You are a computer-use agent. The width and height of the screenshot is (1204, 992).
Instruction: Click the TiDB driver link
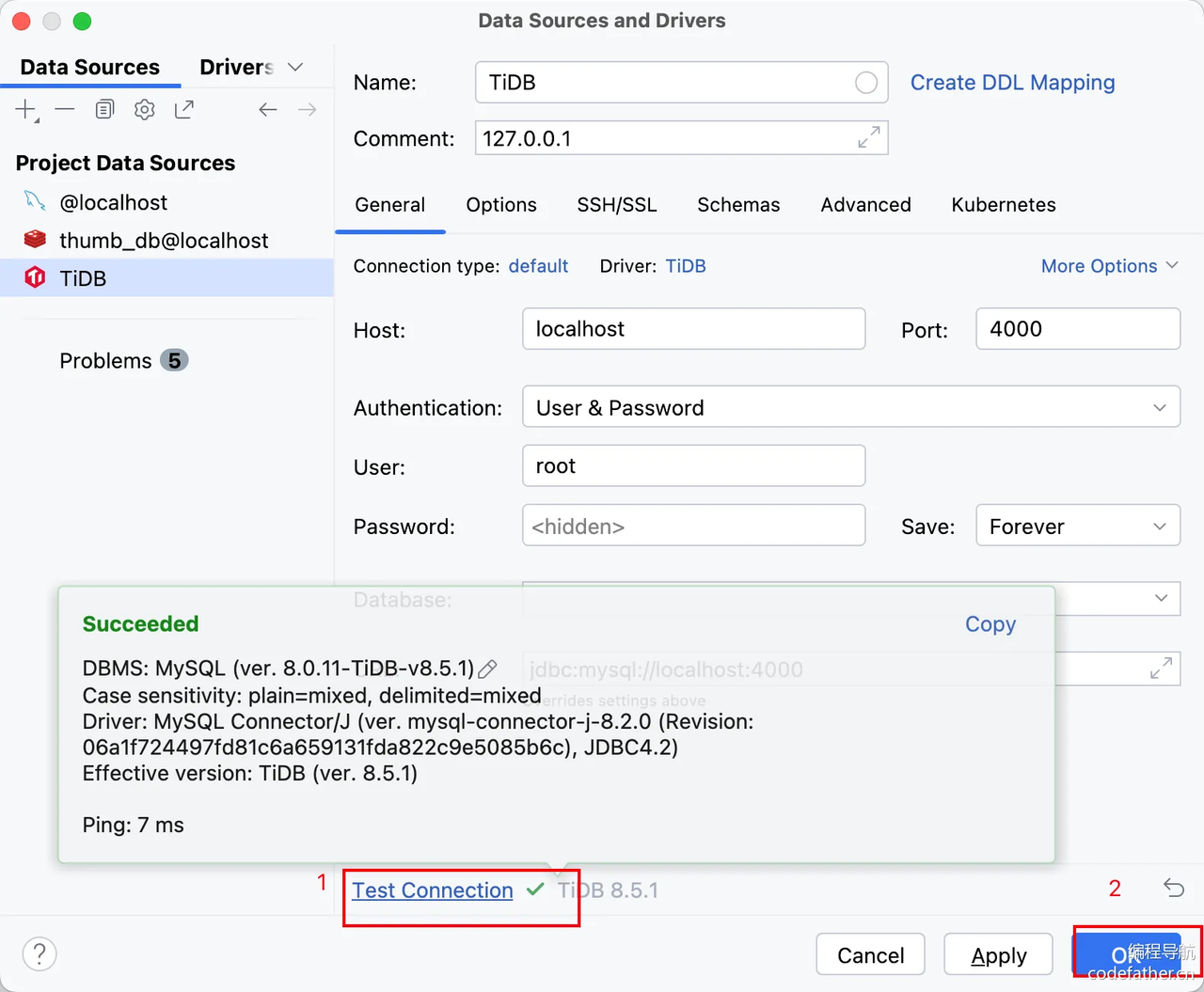[686, 266]
